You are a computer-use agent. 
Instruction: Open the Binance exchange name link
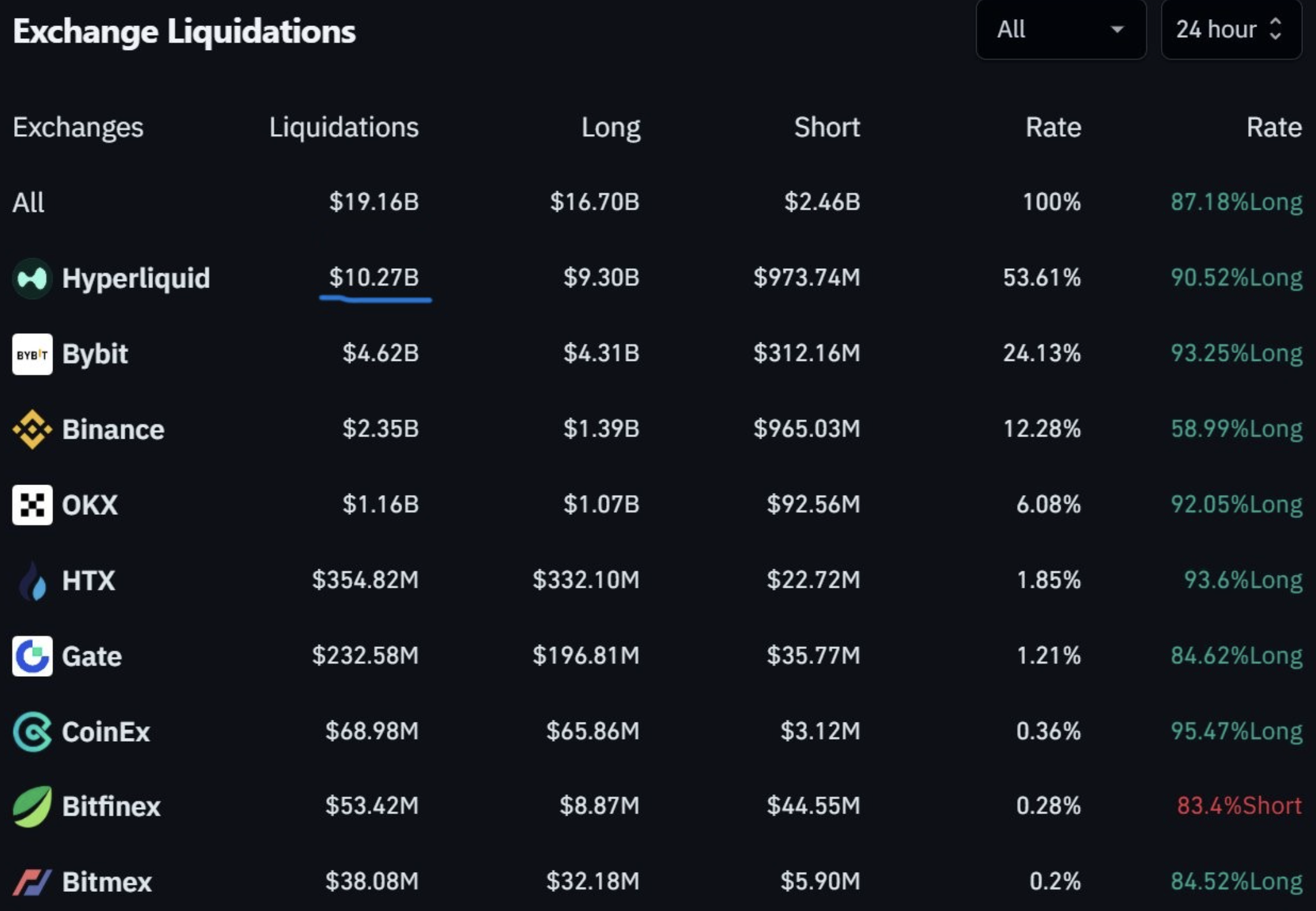(x=113, y=430)
